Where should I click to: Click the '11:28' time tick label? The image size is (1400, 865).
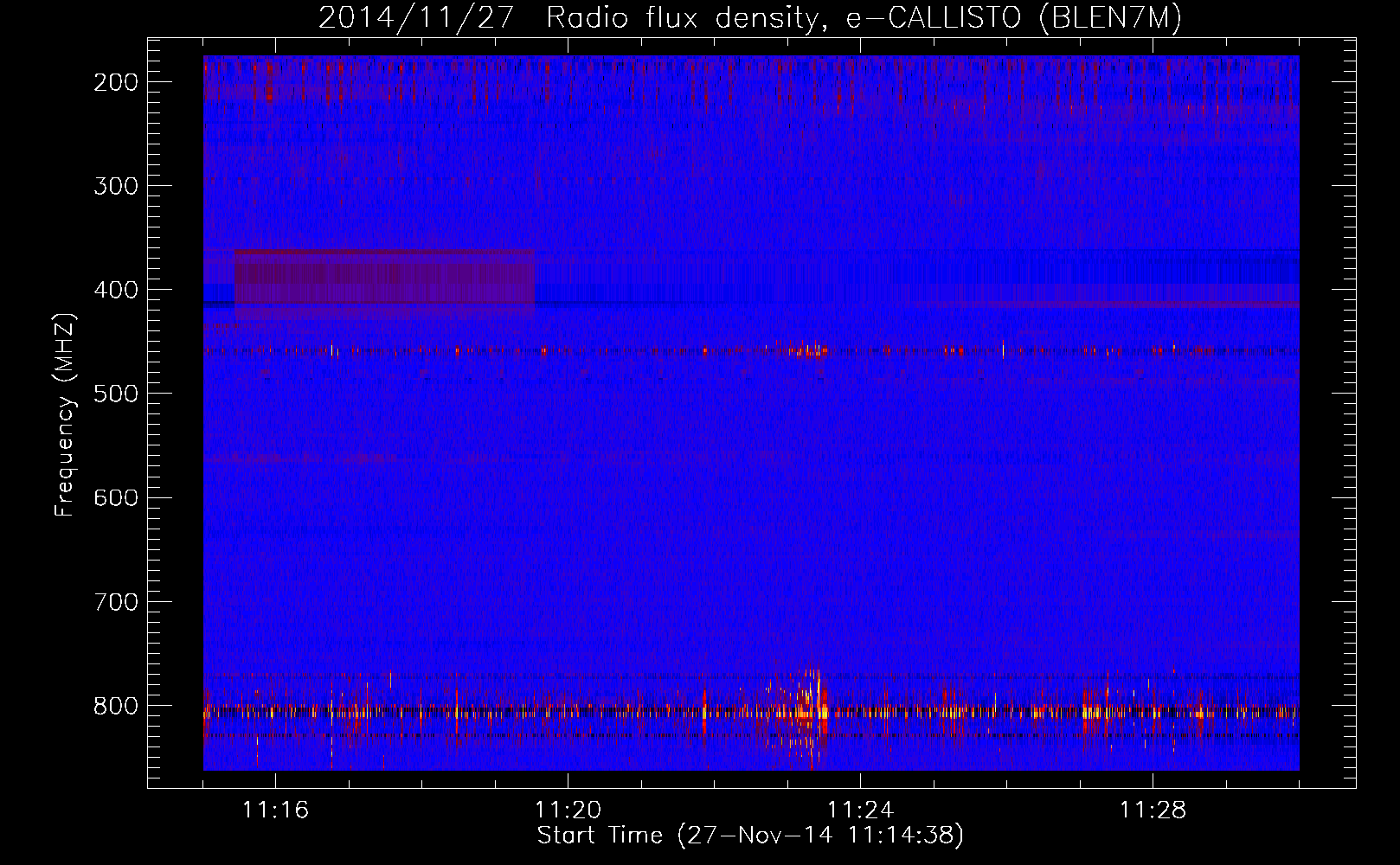point(1153,811)
